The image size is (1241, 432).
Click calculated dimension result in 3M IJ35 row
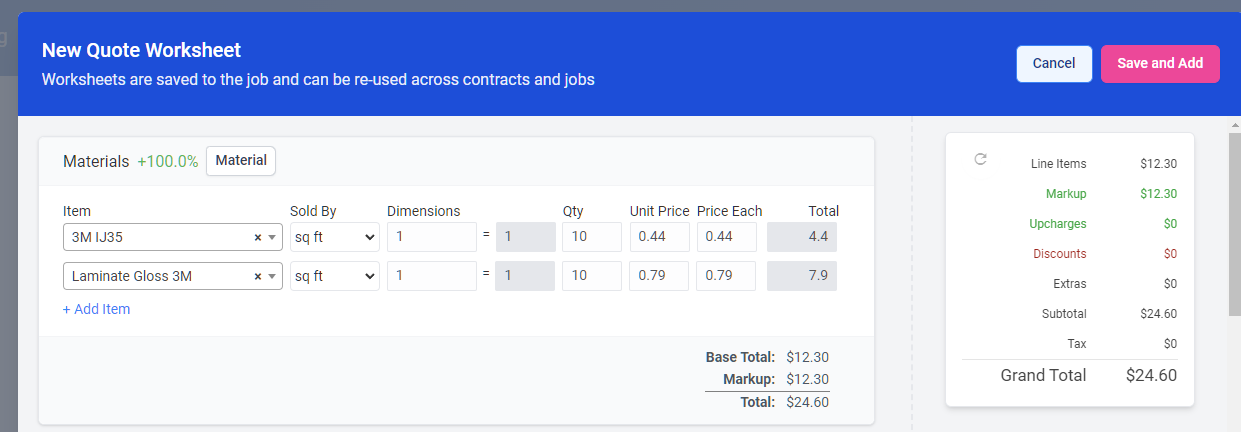(525, 237)
